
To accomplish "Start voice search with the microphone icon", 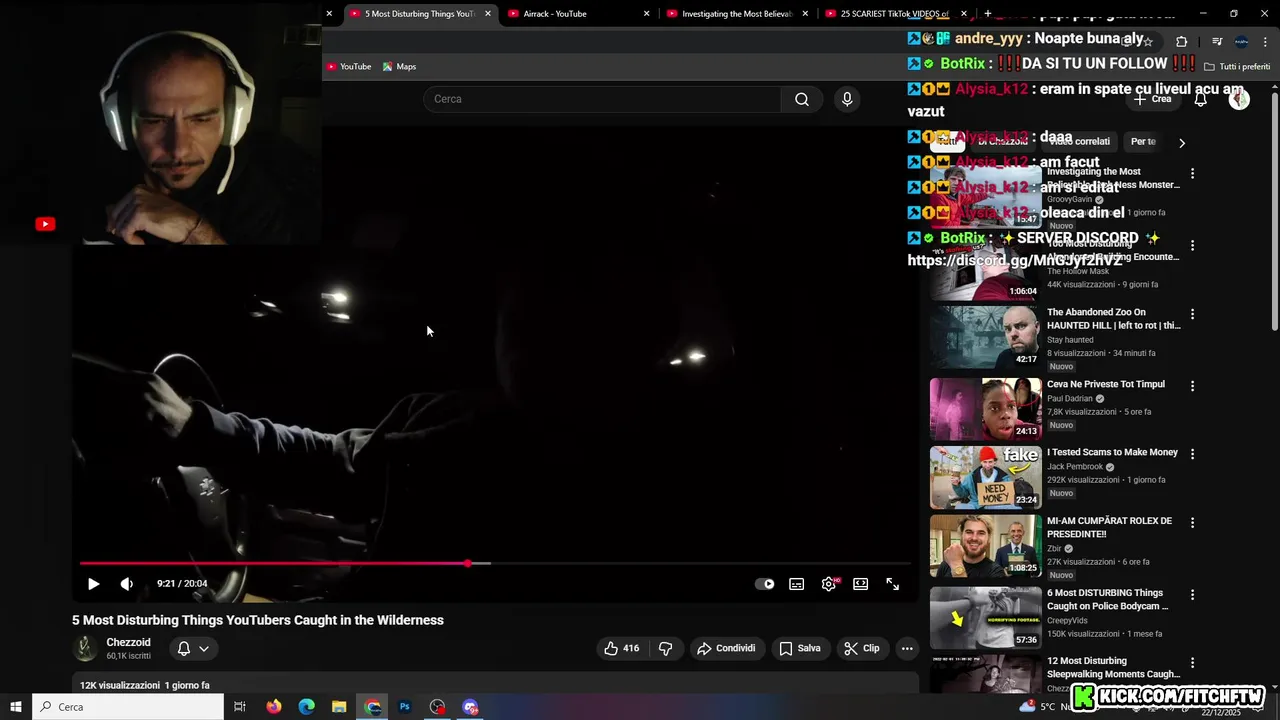I will [847, 99].
